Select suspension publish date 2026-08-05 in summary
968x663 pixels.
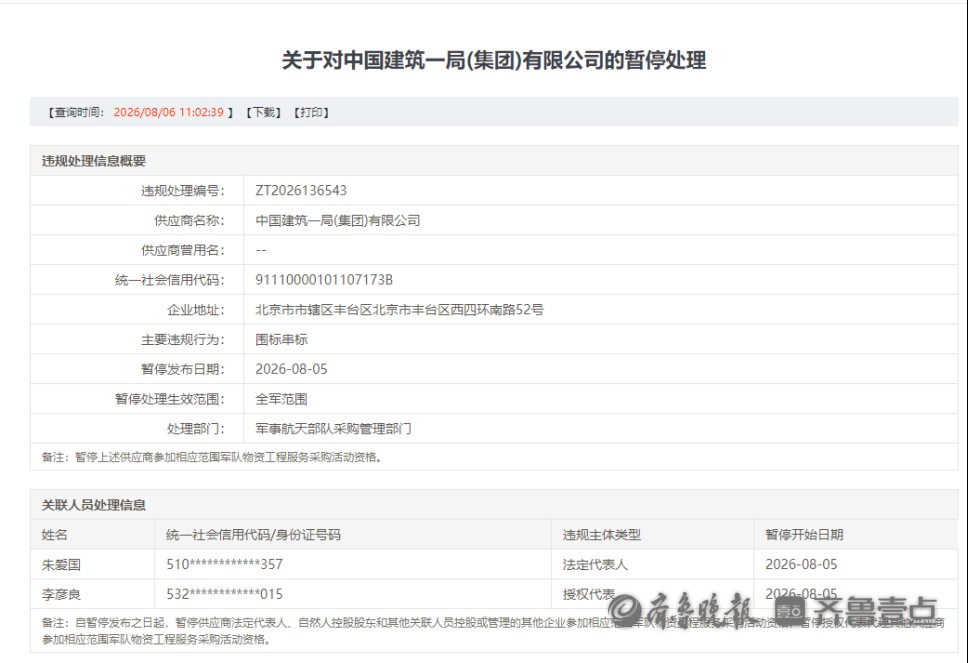(x=291, y=369)
